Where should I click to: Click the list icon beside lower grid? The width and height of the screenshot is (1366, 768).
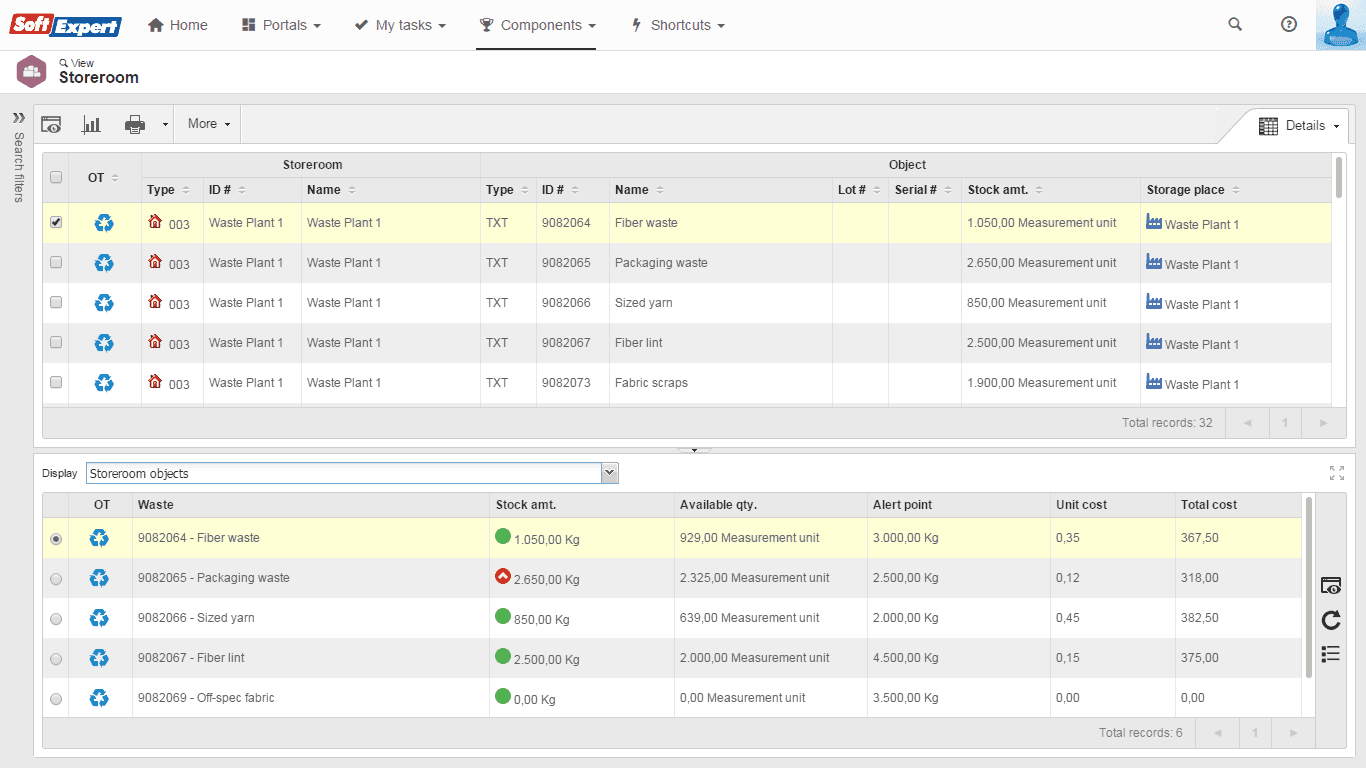[x=1330, y=654]
